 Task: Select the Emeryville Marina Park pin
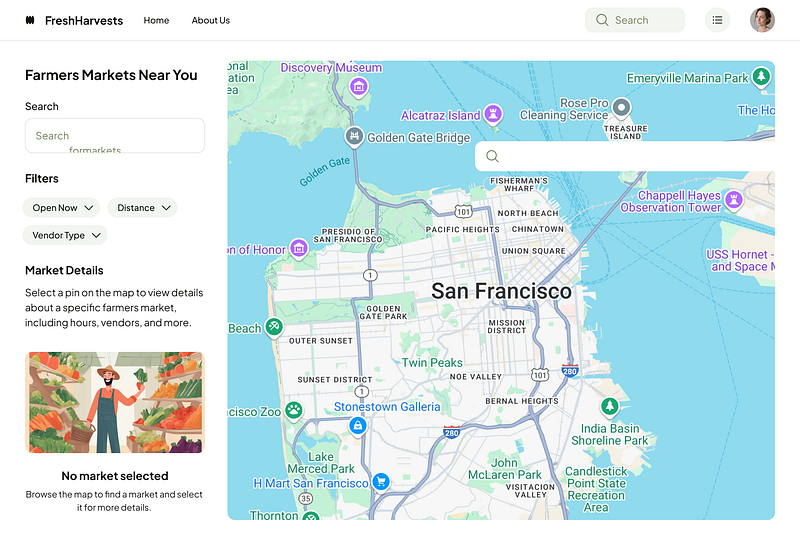[761, 77]
